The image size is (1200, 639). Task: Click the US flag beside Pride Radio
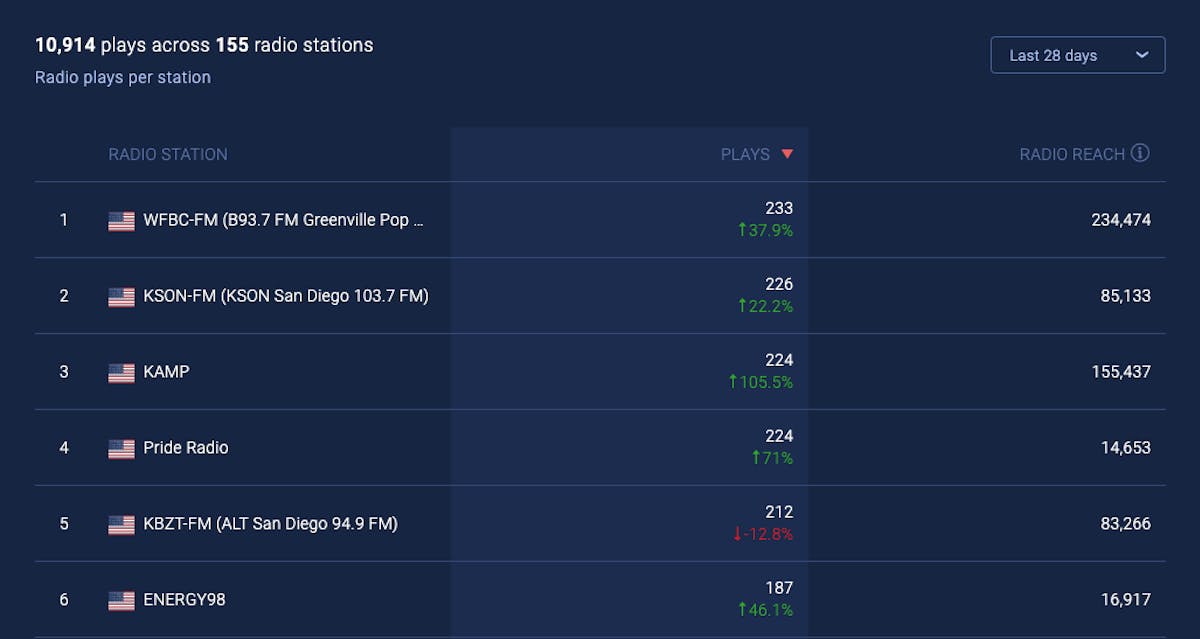(121, 449)
